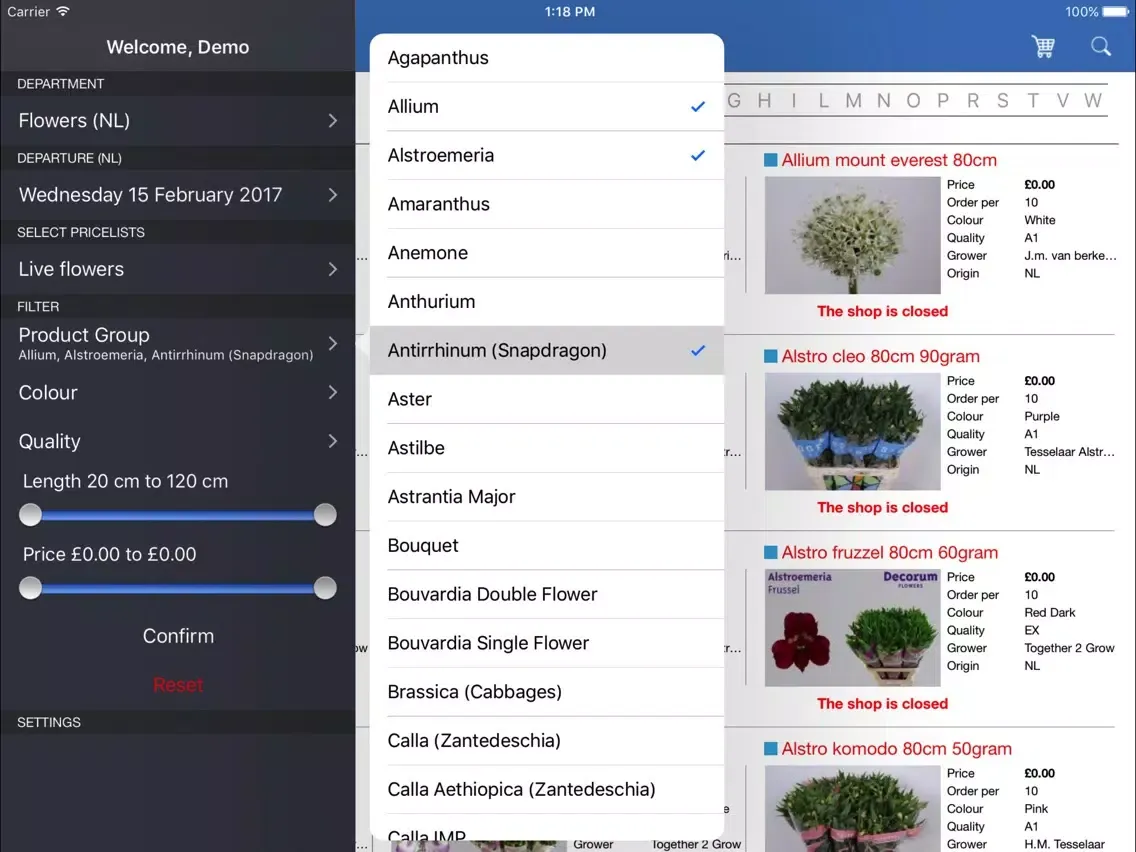1136x852 pixels.
Task: Tap the battery indicator icon
Action: tap(1116, 12)
